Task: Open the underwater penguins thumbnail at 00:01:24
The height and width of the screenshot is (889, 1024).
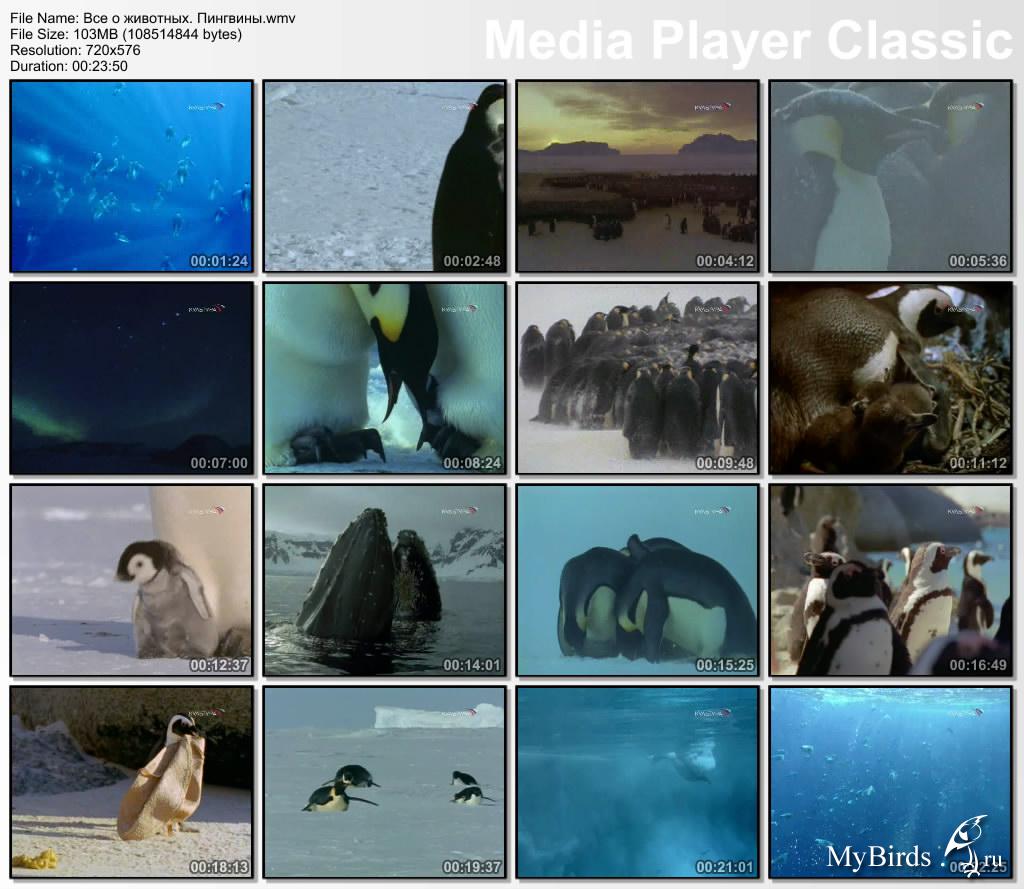Action: (131, 176)
